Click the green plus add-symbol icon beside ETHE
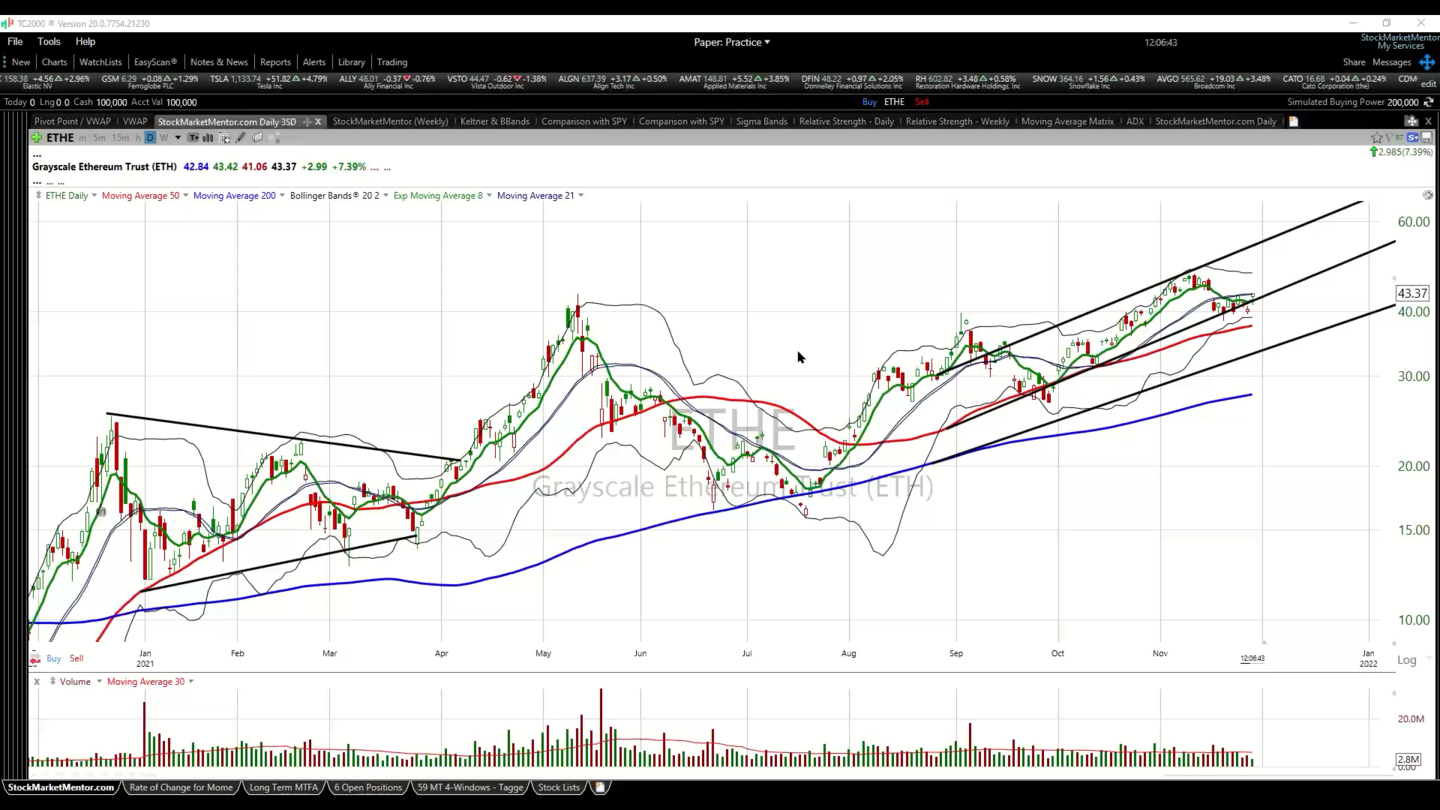Image resolution: width=1440 pixels, height=810 pixels. click(x=37, y=138)
